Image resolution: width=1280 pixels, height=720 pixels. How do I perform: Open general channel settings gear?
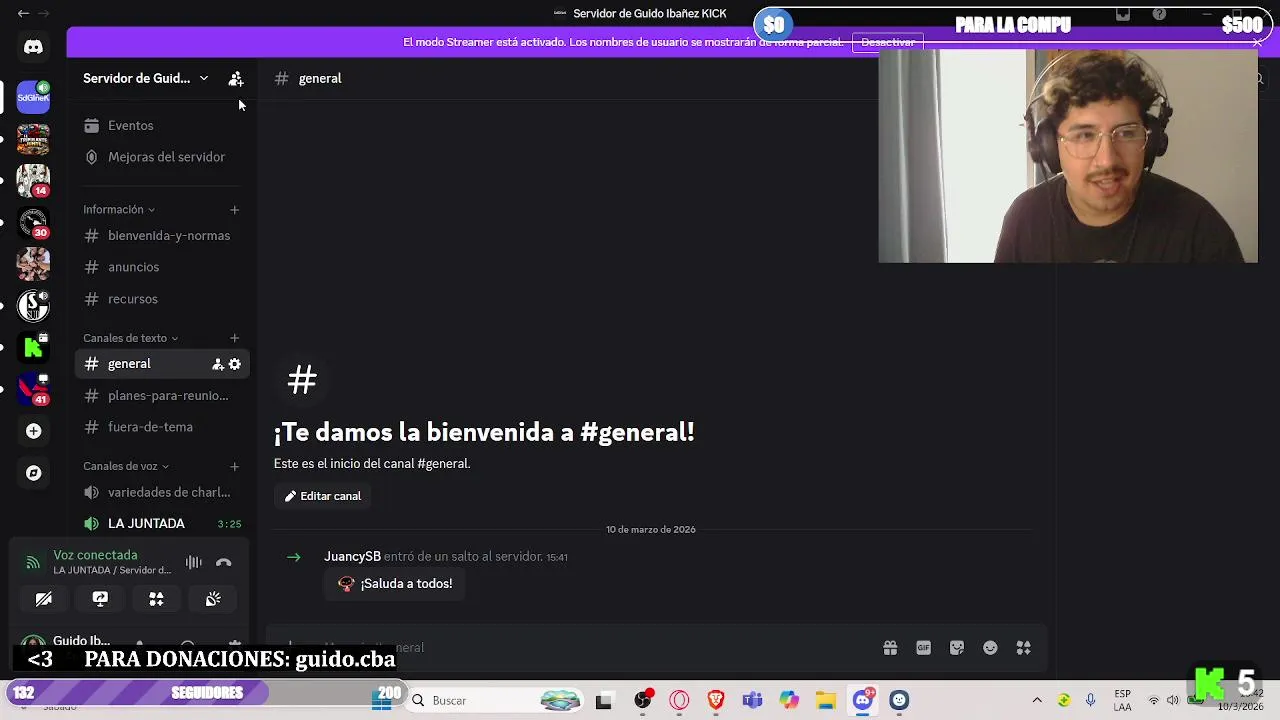pyautogui.click(x=235, y=364)
